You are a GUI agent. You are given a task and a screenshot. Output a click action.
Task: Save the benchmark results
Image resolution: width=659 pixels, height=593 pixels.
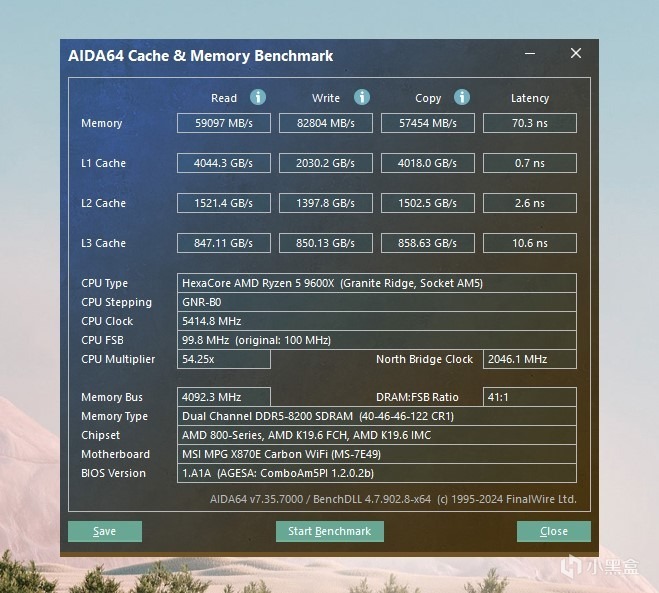click(x=105, y=531)
